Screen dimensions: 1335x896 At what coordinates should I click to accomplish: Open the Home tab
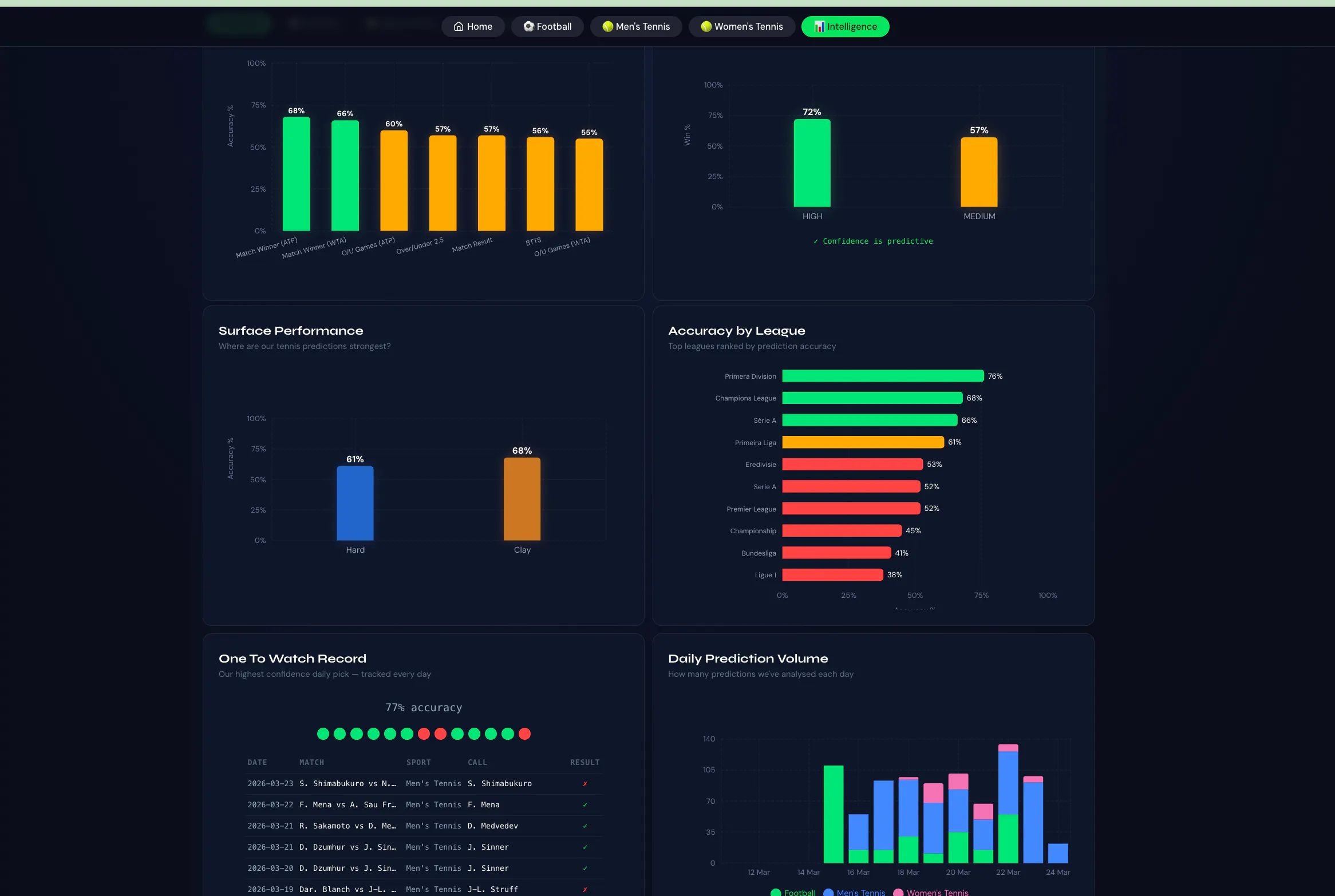[473, 26]
